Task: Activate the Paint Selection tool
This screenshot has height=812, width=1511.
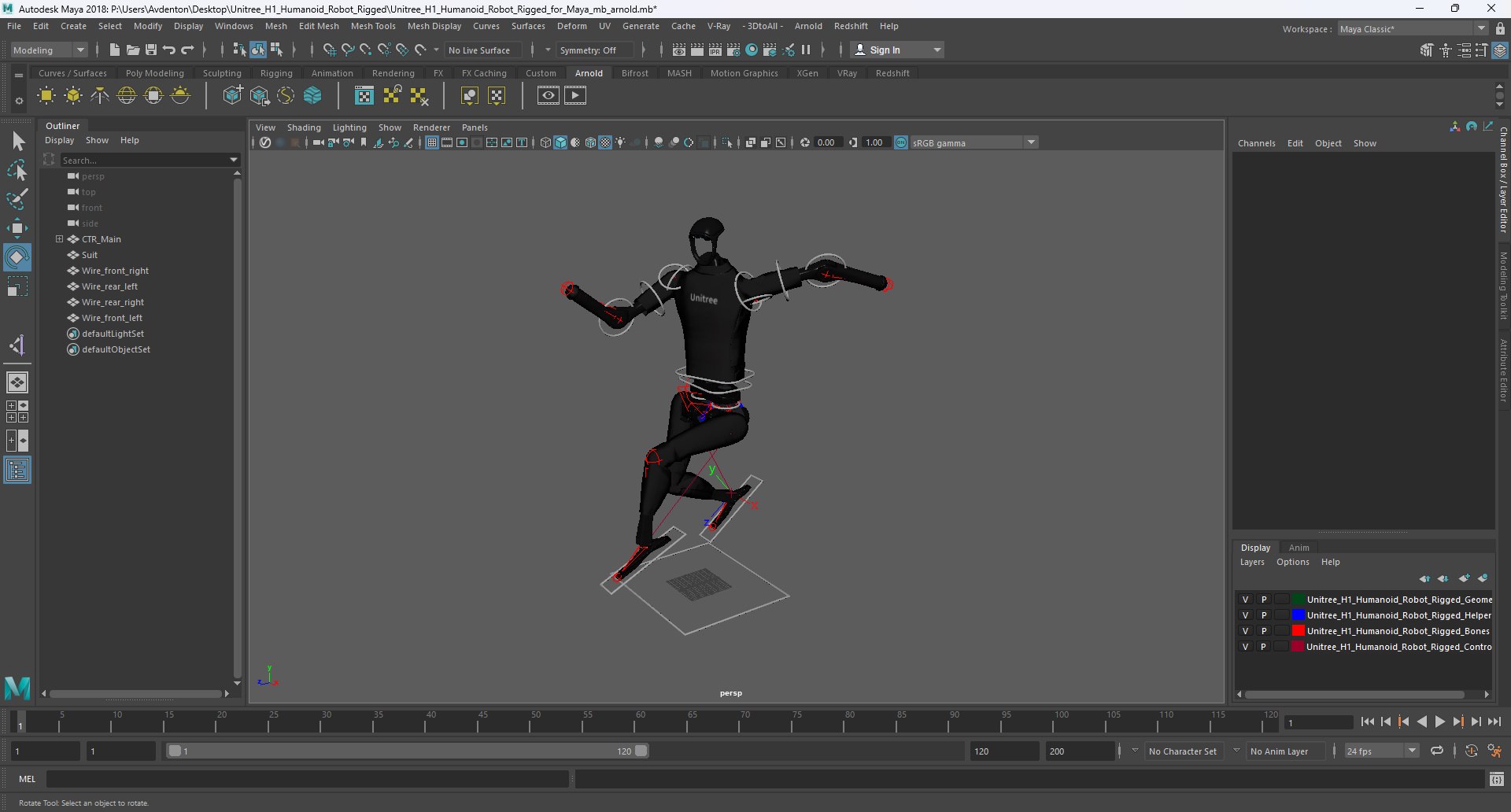Action: coord(17,198)
